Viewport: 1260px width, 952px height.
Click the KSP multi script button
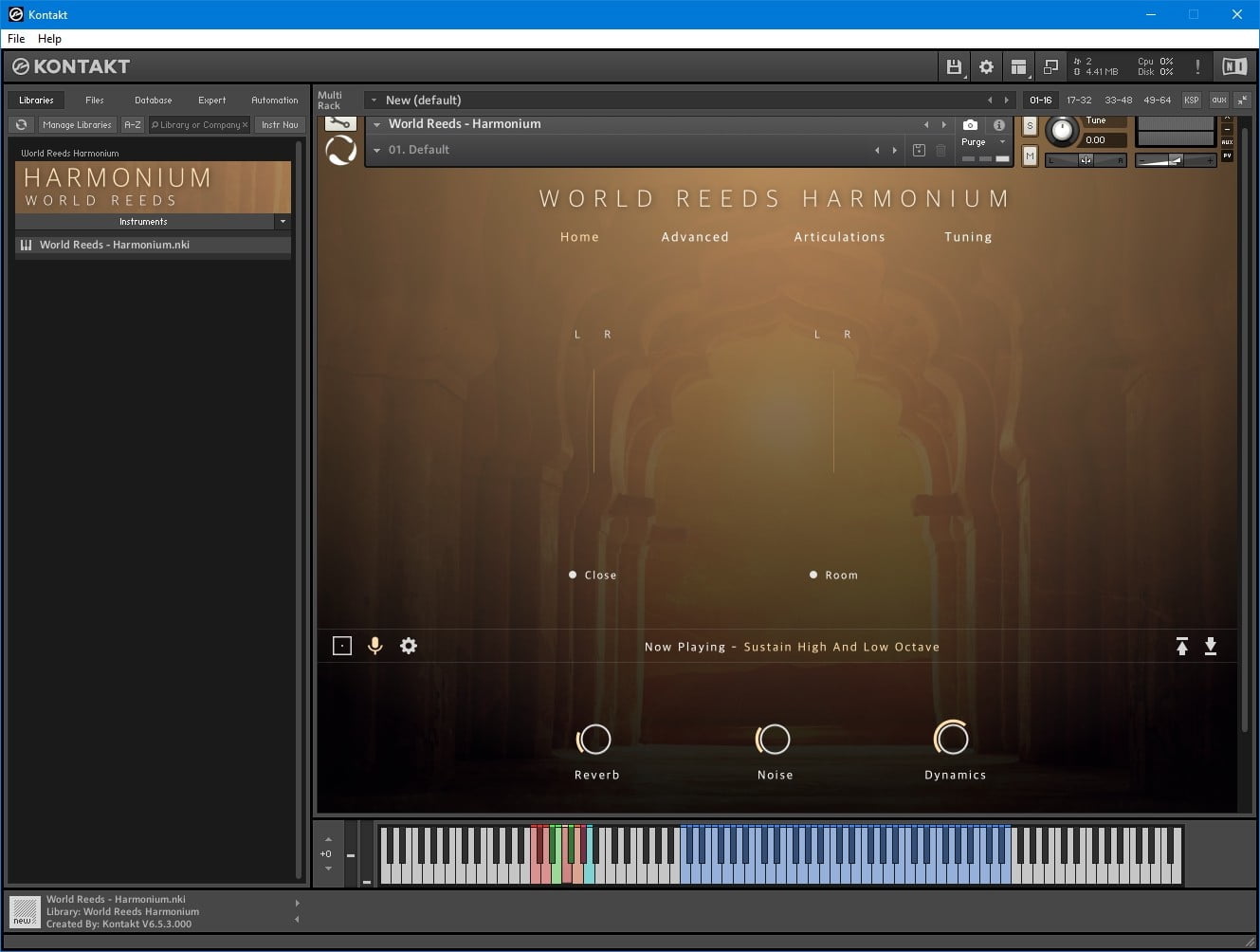click(x=1192, y=100)
